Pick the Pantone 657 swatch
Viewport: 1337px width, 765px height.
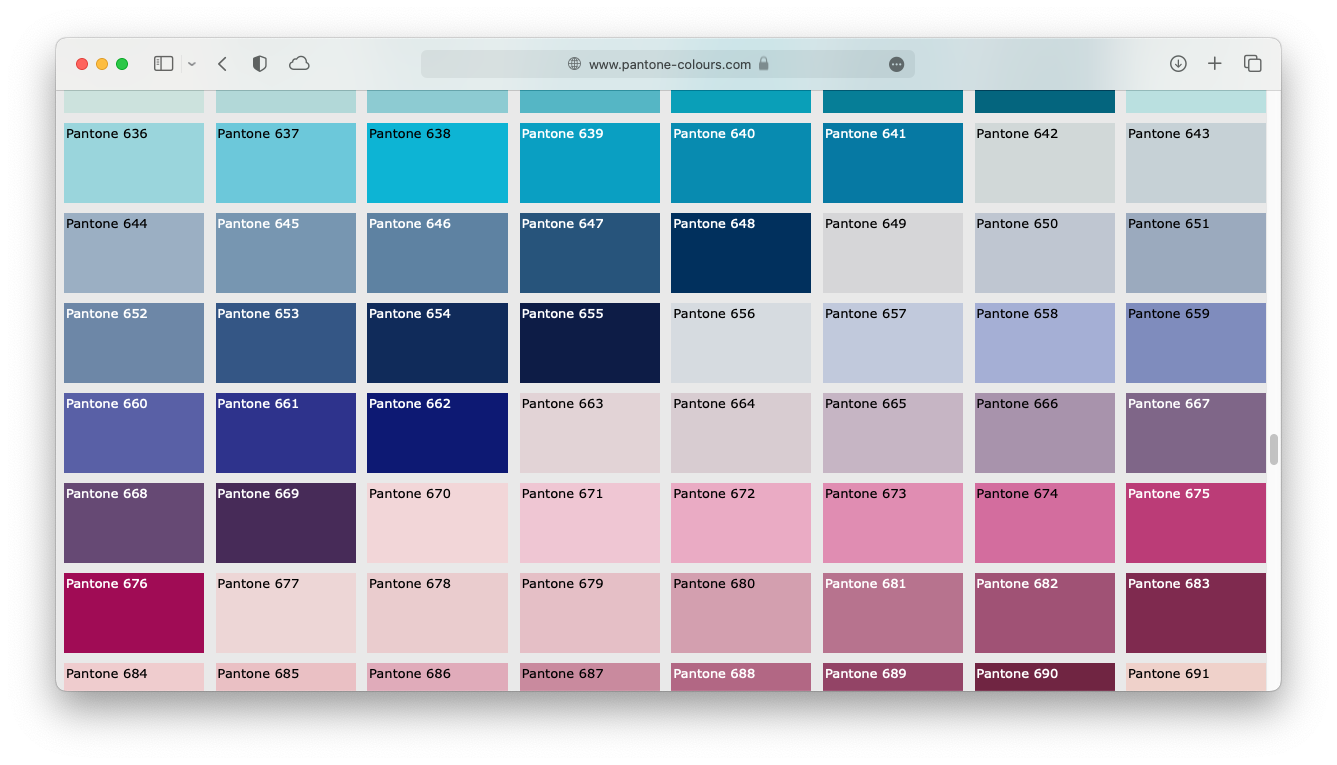(893, 343)
